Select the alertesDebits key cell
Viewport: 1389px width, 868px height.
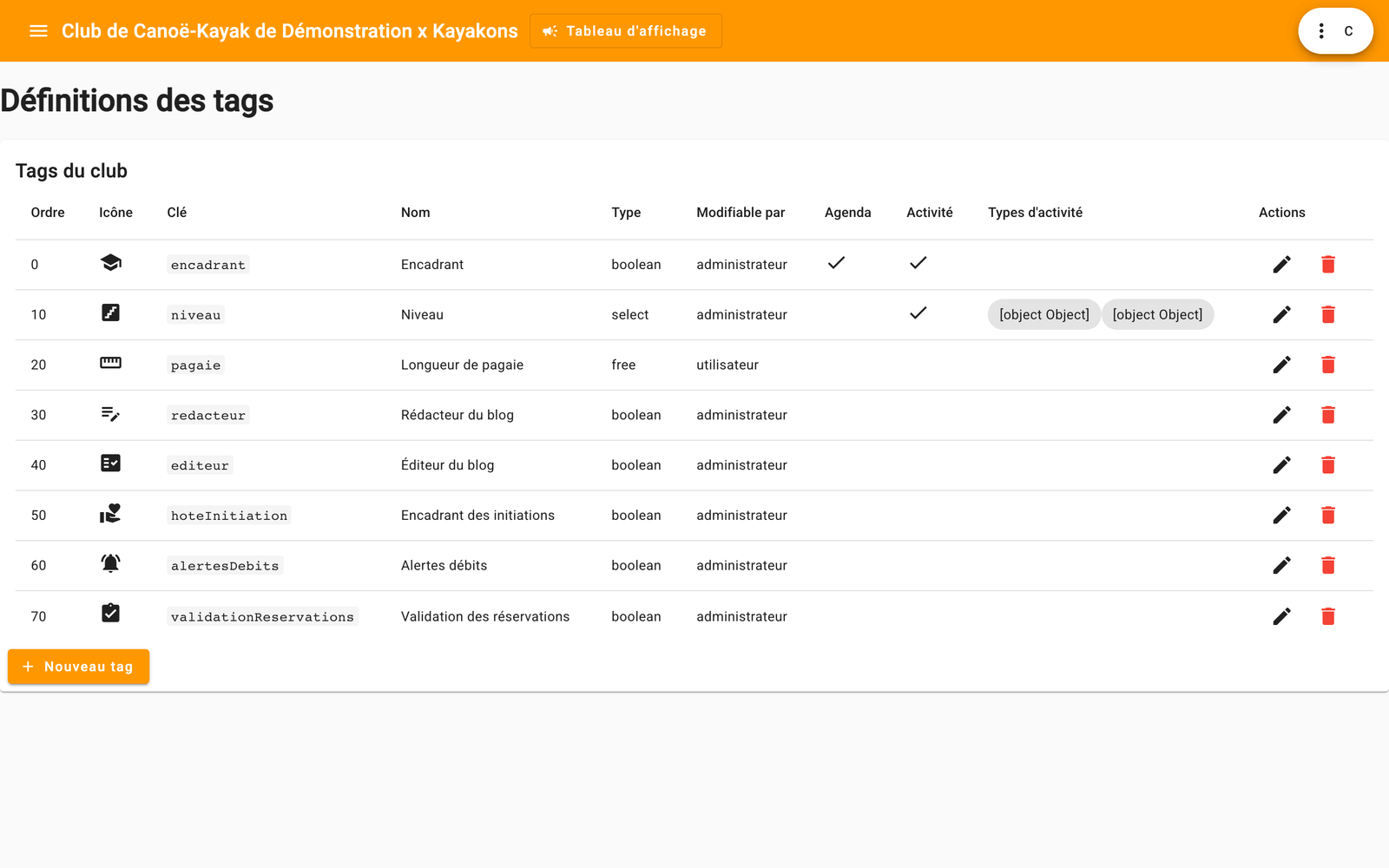(x=225, y=566)
